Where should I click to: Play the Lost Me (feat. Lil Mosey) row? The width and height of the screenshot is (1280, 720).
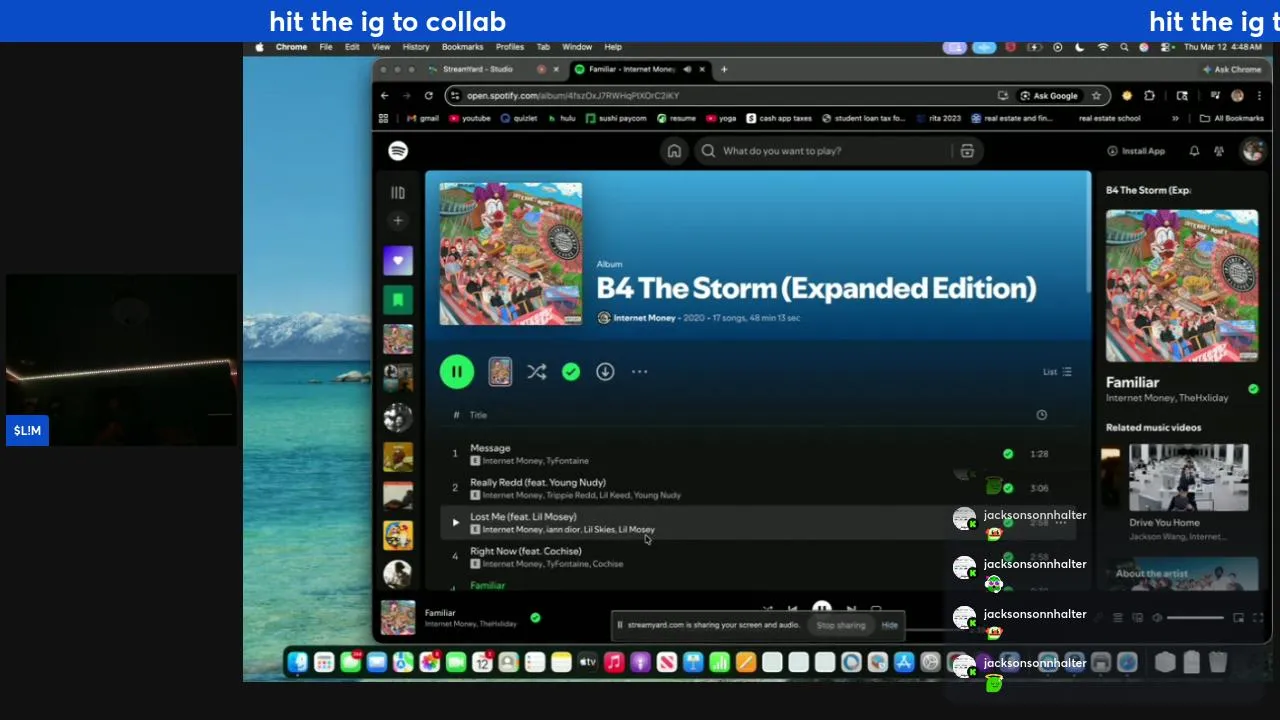[x=455, y=522]
